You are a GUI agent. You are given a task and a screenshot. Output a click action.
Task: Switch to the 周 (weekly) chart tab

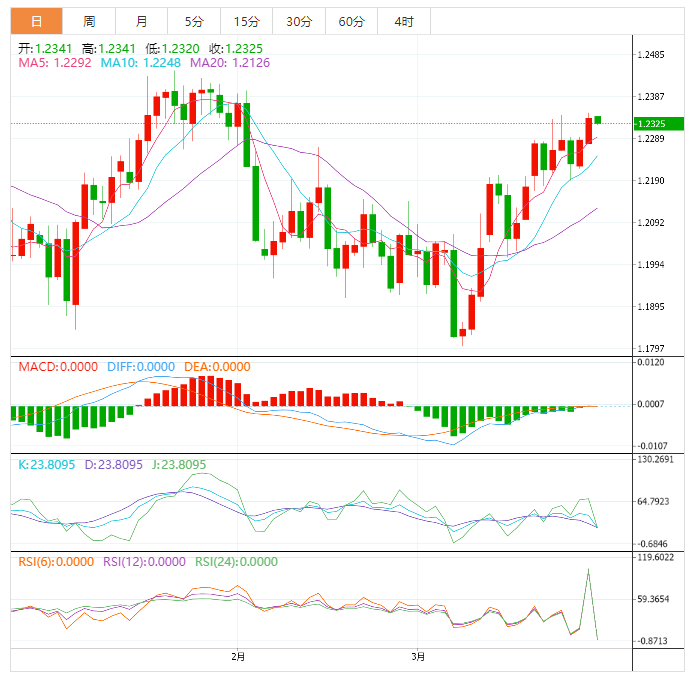click(x=90, y=21)
